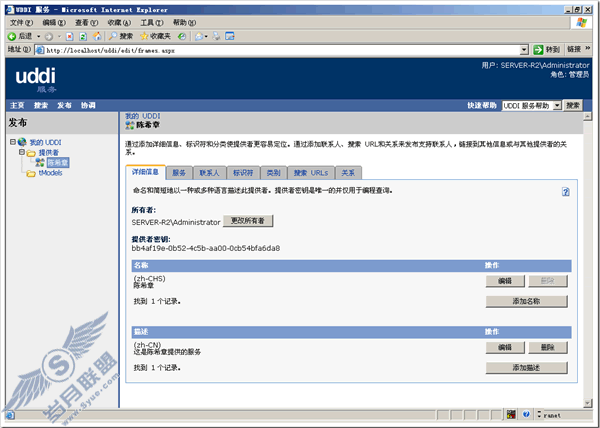The width and height of the screenshot is (600, 428).
Task: Click the green Refresh page icon
Action: [x=83, y=37]
